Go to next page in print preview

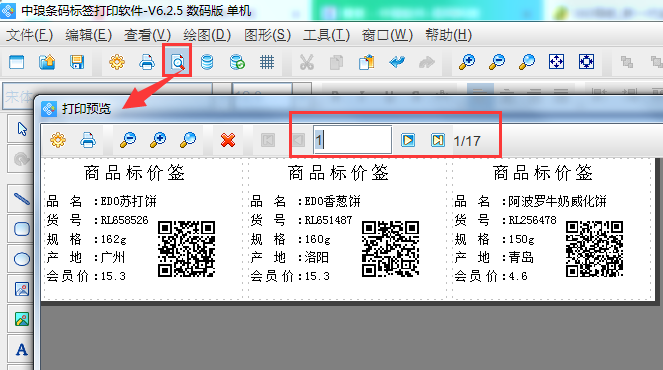click(408, 140)
